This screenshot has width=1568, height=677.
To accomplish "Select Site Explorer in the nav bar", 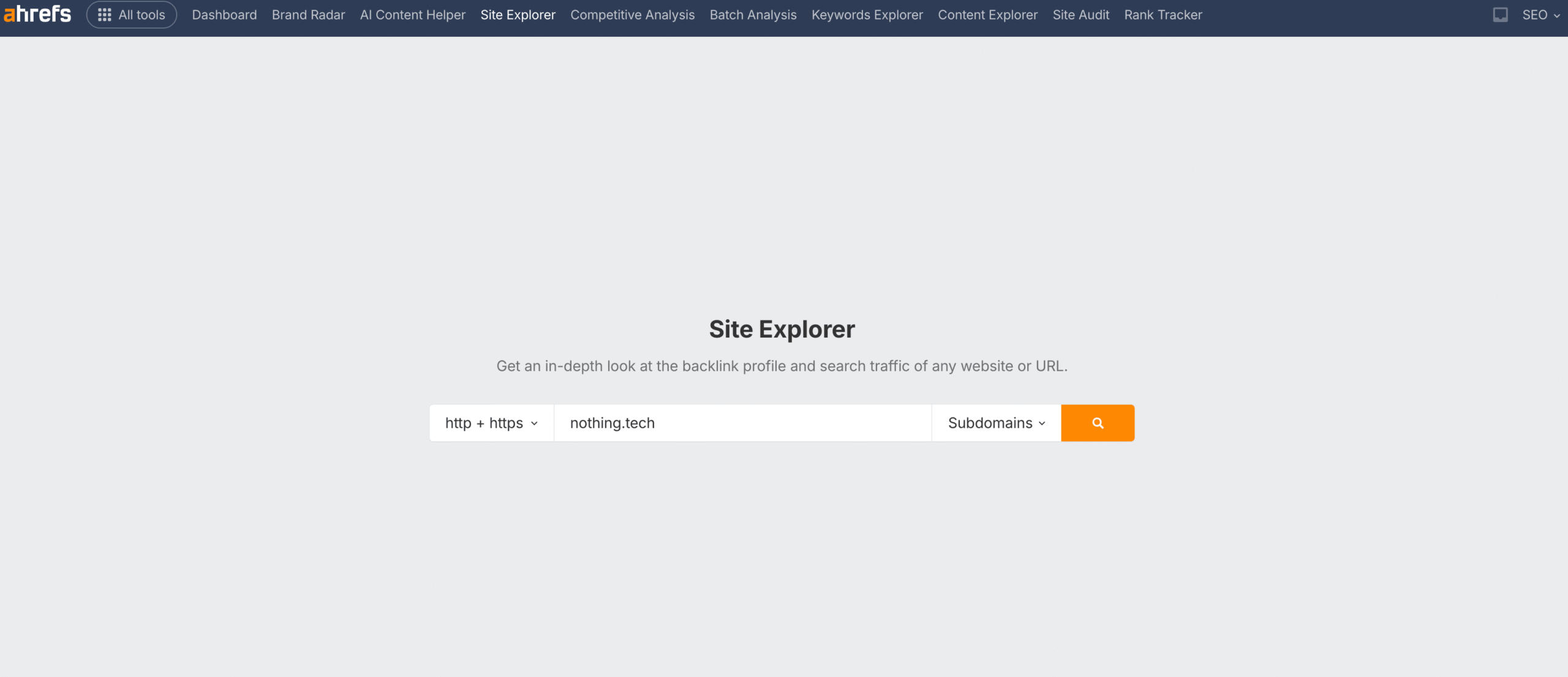I will click(518, 15).
